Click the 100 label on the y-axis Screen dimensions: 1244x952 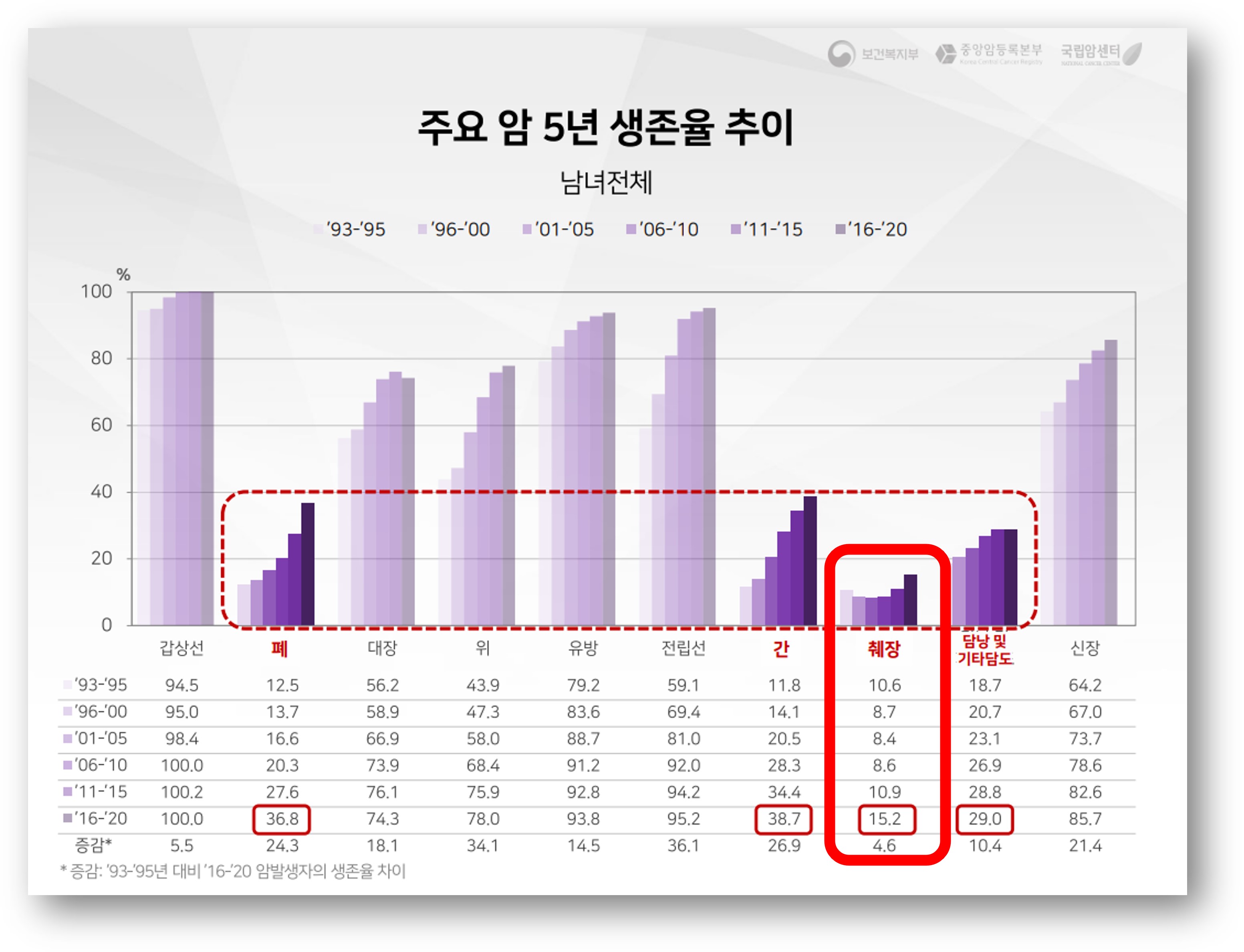[x=96, y=292]
